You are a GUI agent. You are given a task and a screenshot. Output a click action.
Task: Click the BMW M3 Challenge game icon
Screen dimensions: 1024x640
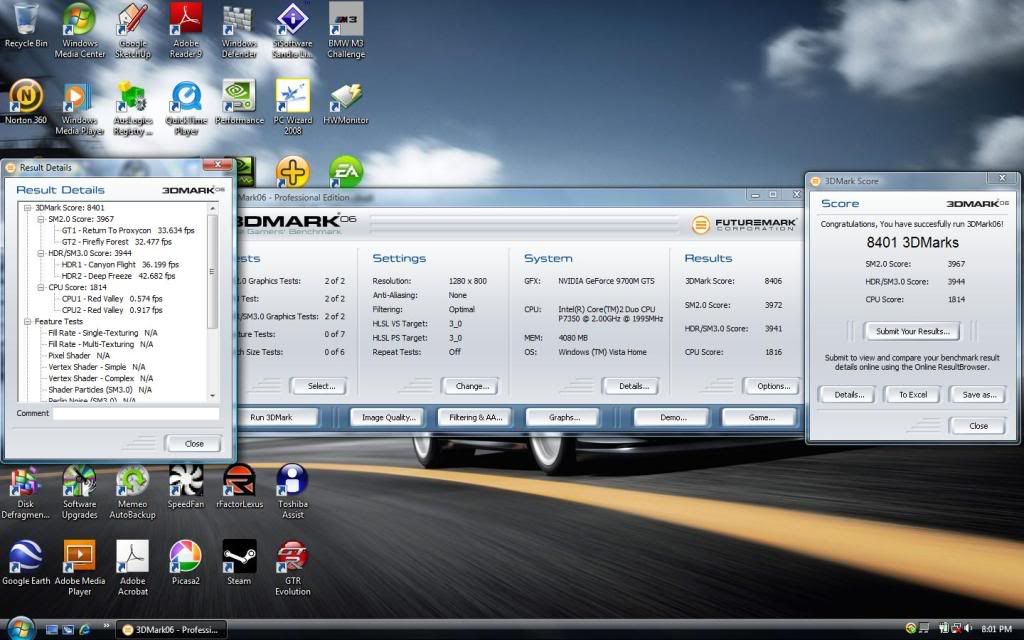346,30
